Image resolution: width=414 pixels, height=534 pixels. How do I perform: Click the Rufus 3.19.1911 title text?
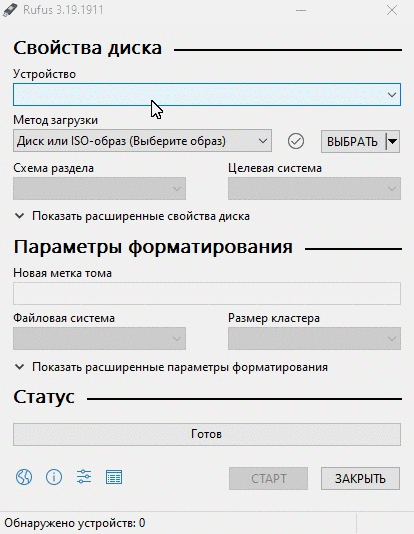click(63, 10)
